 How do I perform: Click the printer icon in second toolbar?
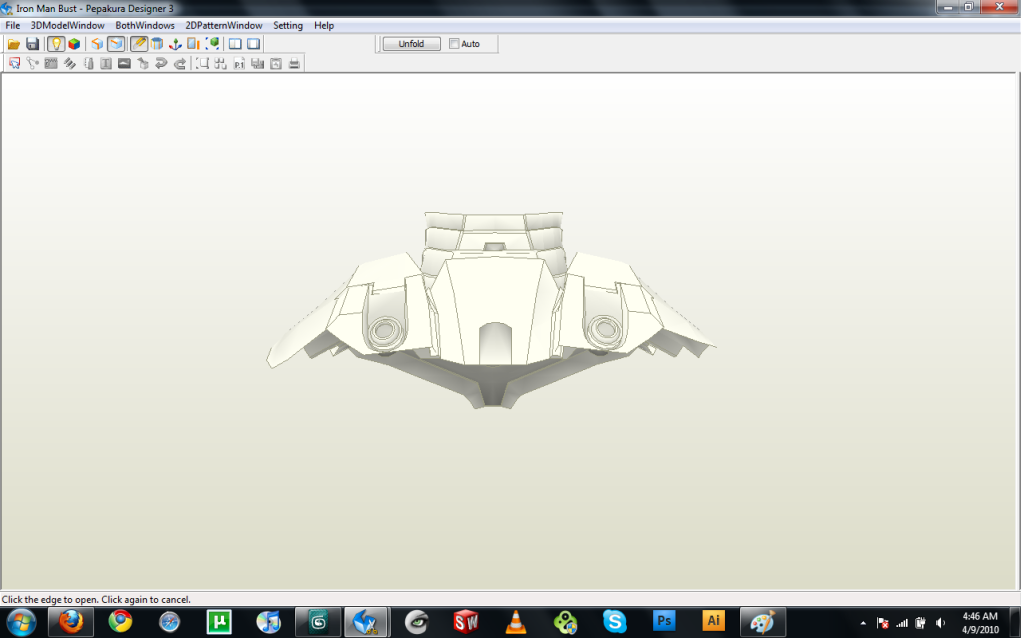point(294,64)
